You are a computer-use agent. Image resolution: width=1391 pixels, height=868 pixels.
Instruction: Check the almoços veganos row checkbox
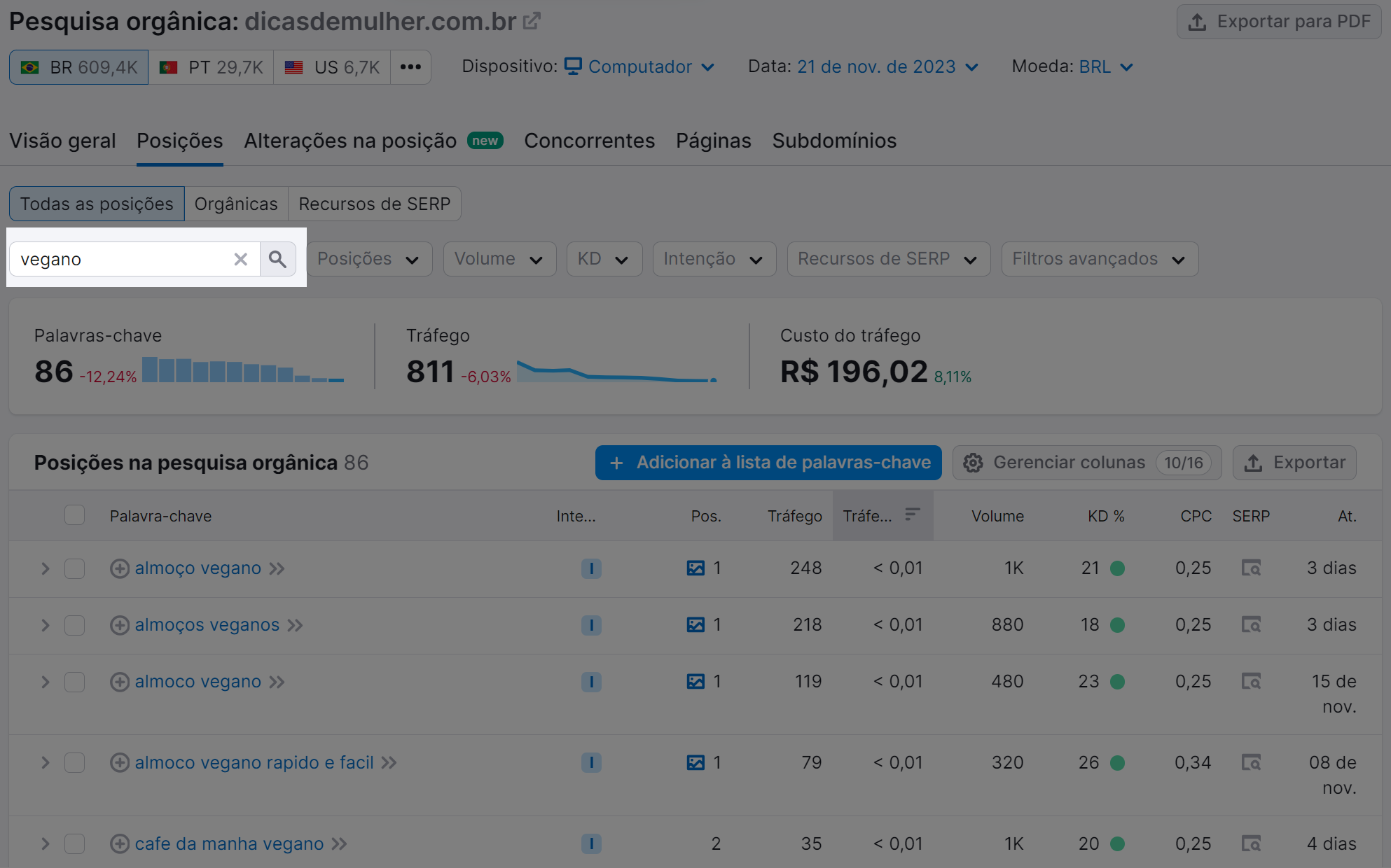(x=74, y=625)
